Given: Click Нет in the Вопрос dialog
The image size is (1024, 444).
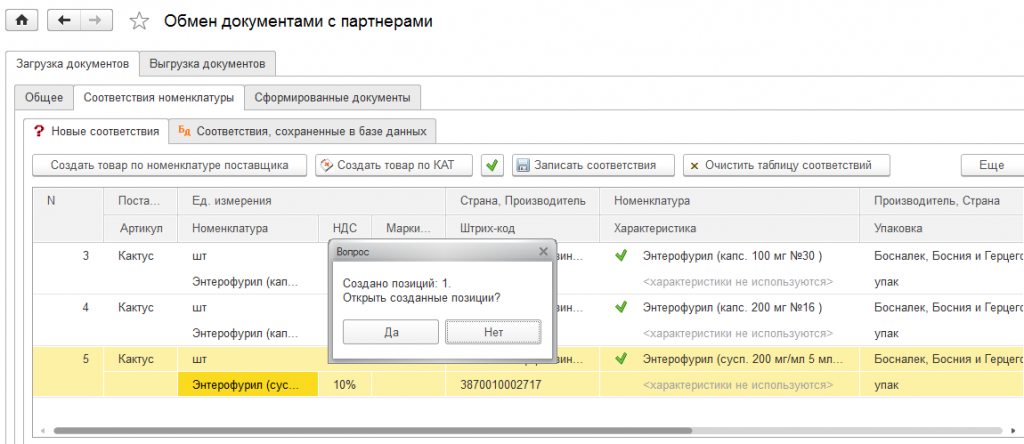Looking at the screenshot, I should point(494,332).
